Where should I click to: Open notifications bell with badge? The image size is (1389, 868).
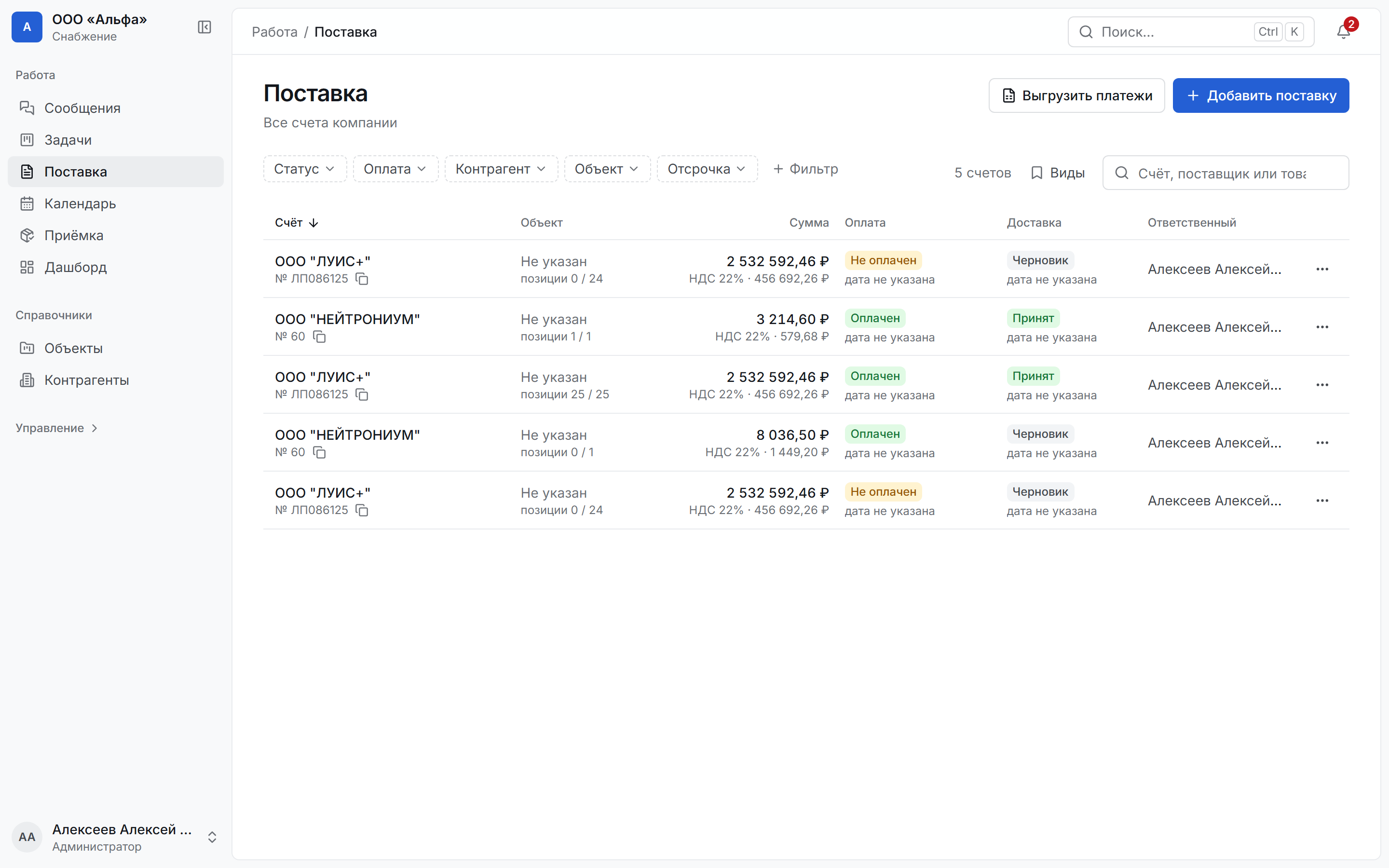(x=1343, y=31)
